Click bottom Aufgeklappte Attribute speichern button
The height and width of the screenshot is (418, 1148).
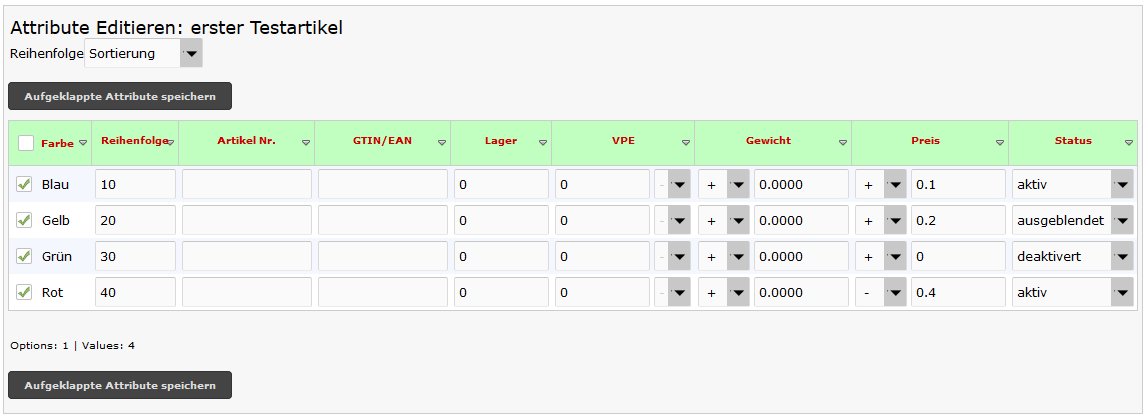pyautogui.click(x=120, y=385)
